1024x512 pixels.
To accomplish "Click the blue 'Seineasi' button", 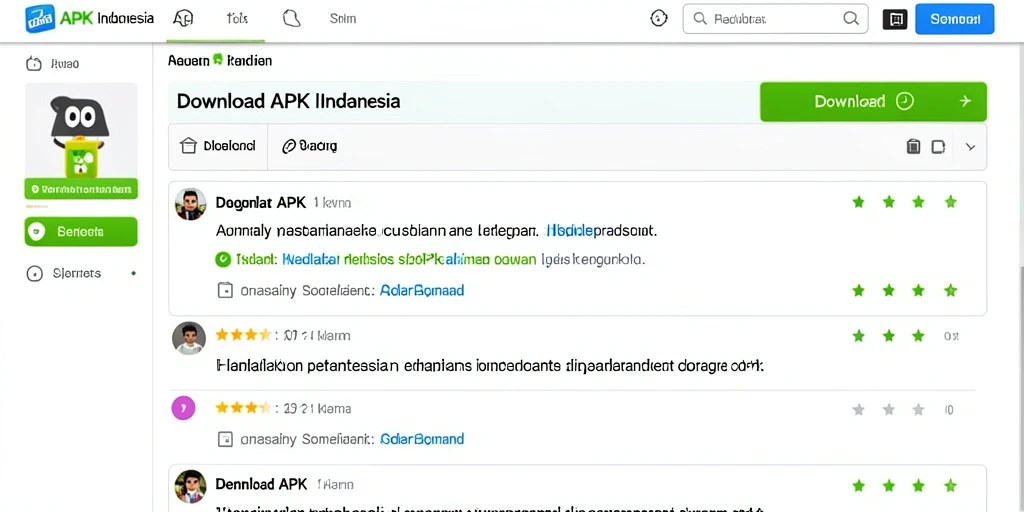I will click(955, 19).
